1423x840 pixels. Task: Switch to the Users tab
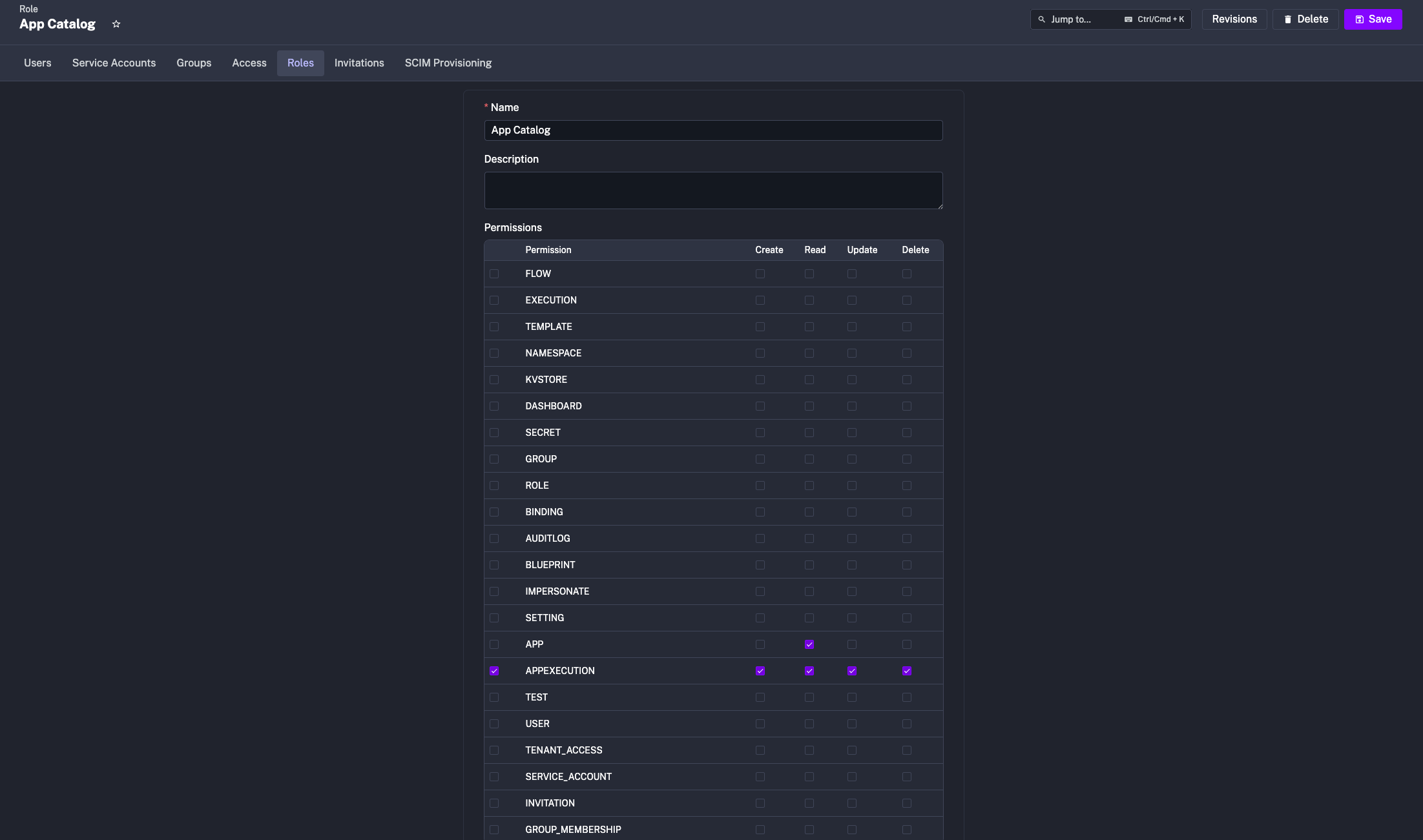(37, 63)
